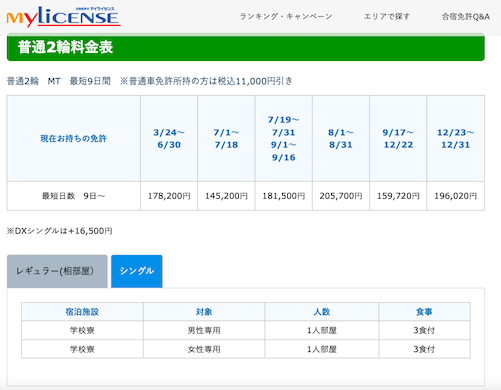The height and width of the screenshot is (390, 501).
Task: Click the 181,500円 price cell
Action: pos(284,196)
